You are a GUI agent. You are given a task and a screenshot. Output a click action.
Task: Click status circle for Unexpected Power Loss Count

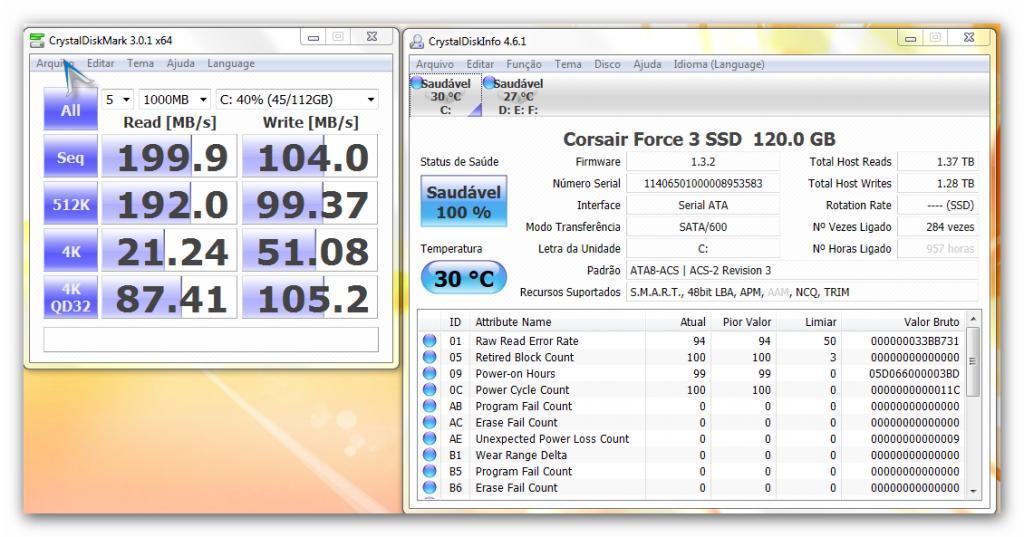tap(429, 438)
